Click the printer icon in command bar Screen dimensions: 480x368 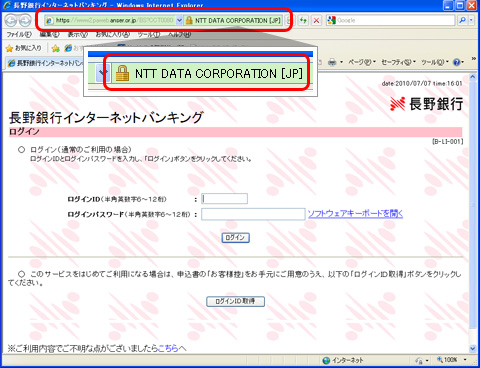tap(332, 62)
